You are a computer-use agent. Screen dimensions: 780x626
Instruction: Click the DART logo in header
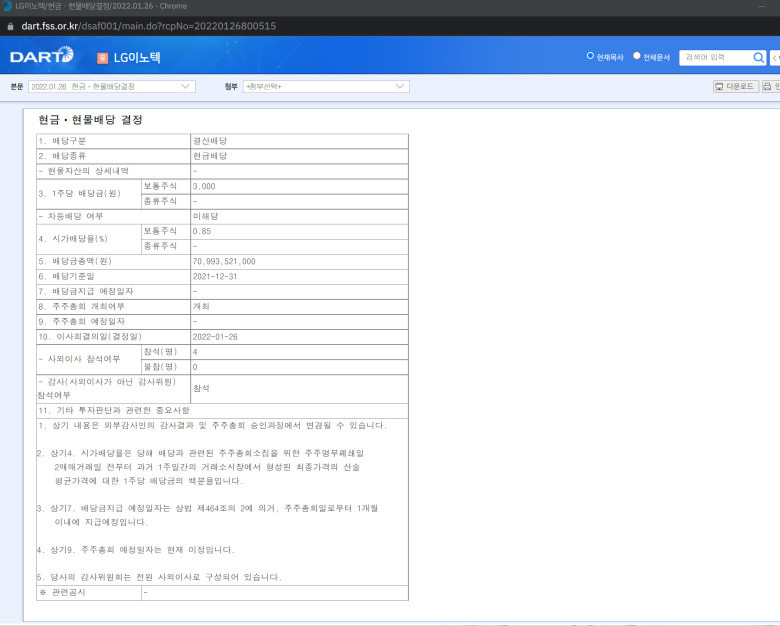coord(42,56)
